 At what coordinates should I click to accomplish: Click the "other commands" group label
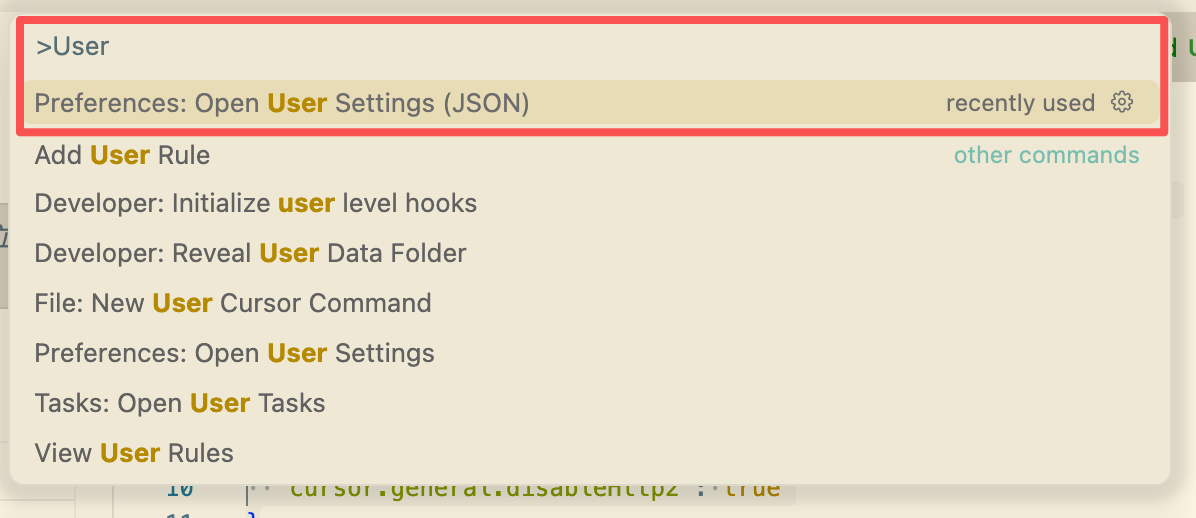point(1046,155)
